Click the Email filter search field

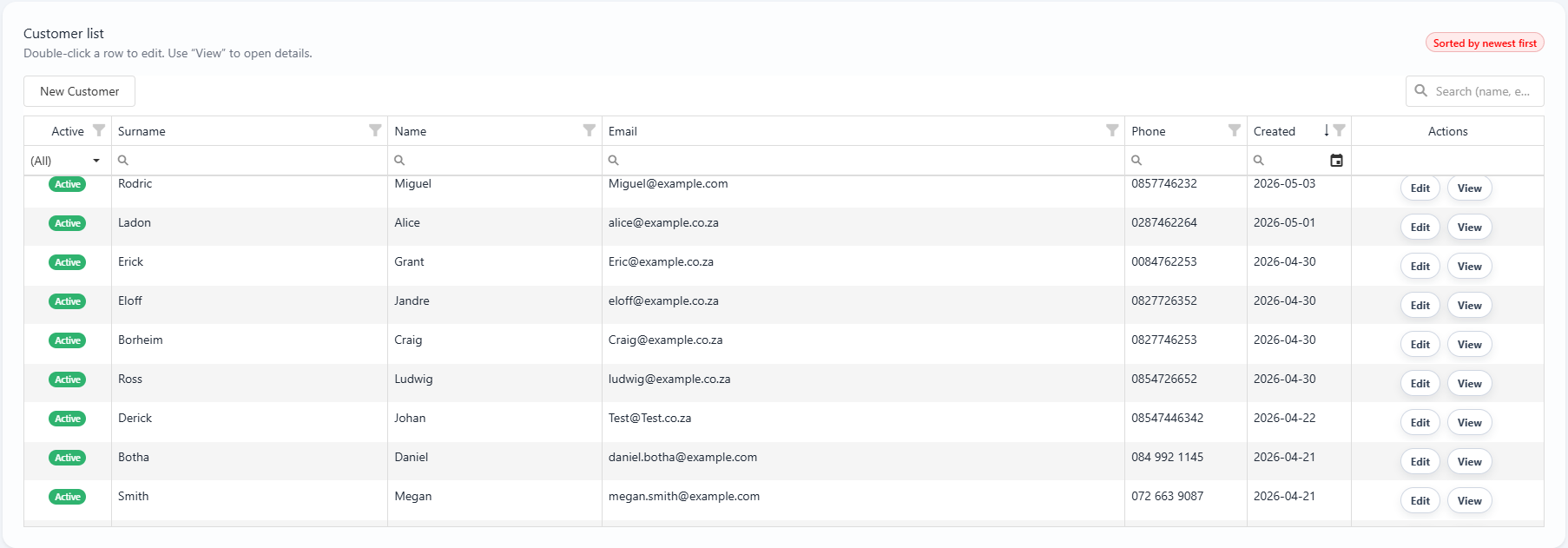click(863, 161)
